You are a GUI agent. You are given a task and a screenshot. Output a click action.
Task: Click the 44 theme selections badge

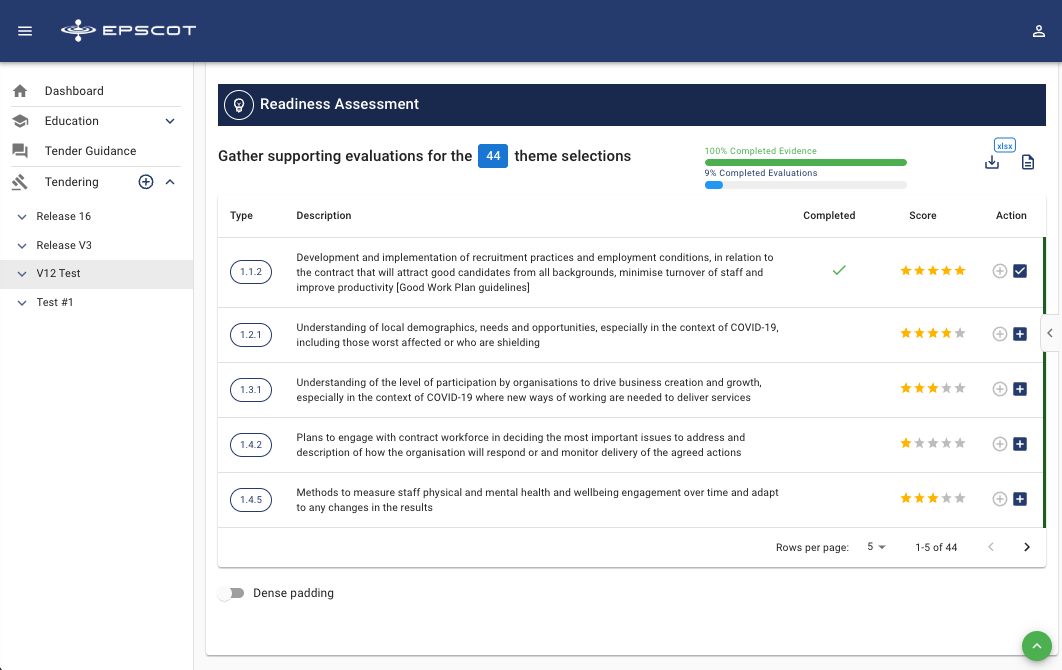tap(493, 156)
